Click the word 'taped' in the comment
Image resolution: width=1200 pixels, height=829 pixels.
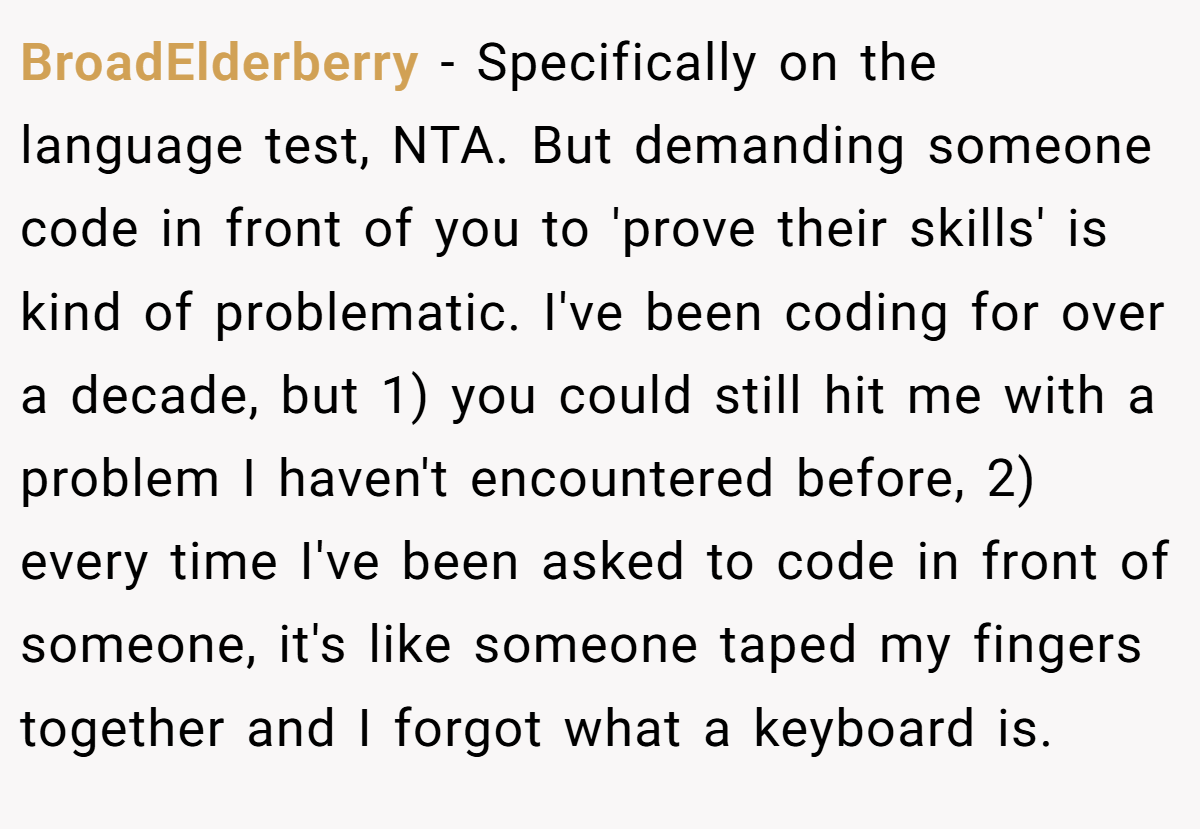coord(788,647)
